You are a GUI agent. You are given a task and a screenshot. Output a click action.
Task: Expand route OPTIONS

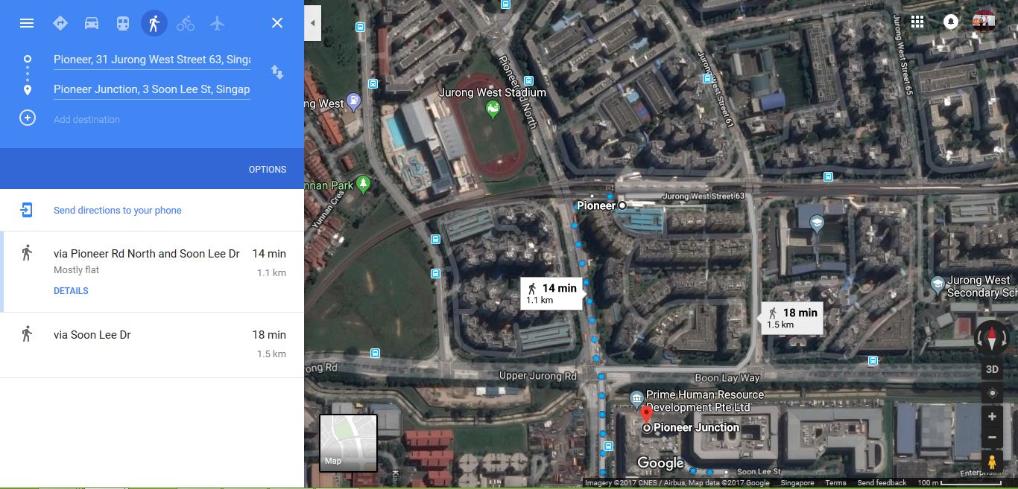pyautogui.click(x=267, y=169)
